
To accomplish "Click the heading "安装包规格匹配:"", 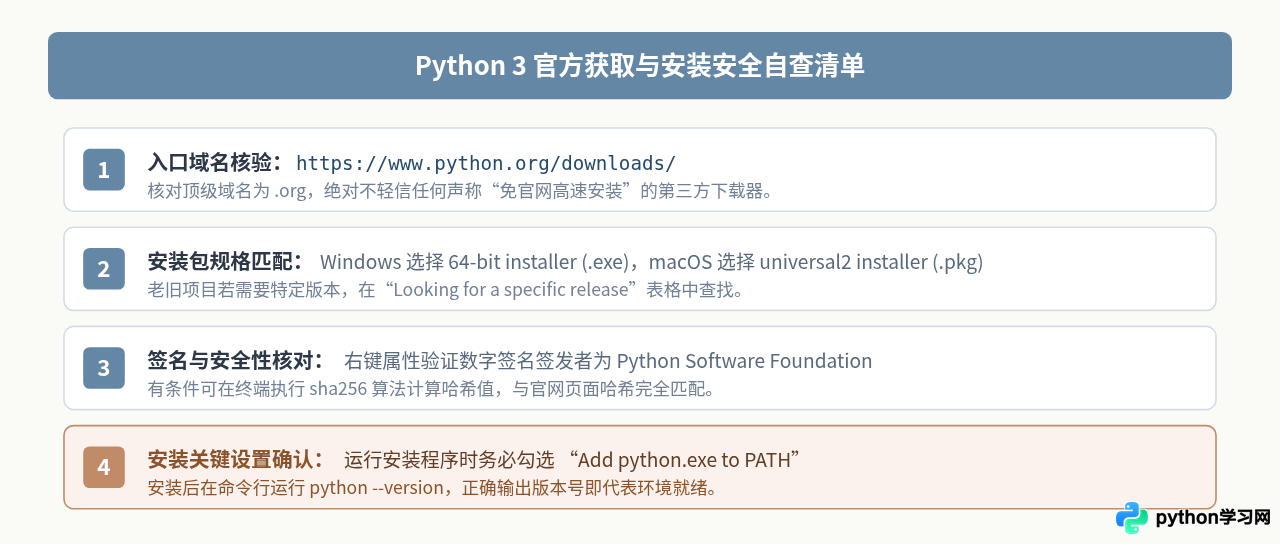I will pyautogui.click(x=226, y=262).
